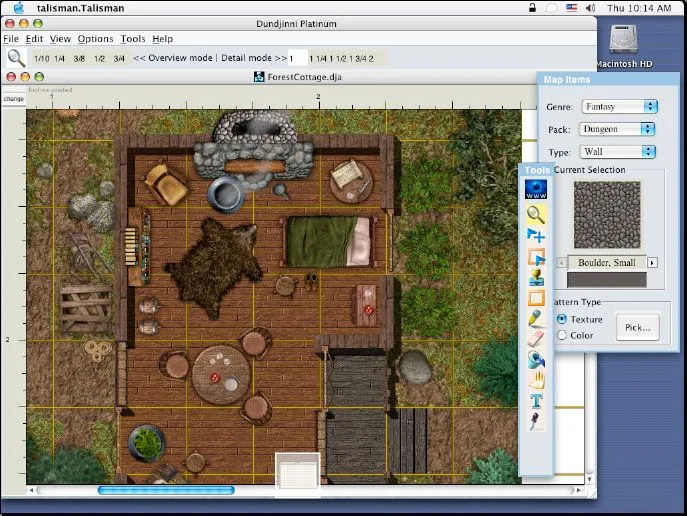The image size is (687, 516).
Task: Set zoom to 3/8
Action: [79, 59]
